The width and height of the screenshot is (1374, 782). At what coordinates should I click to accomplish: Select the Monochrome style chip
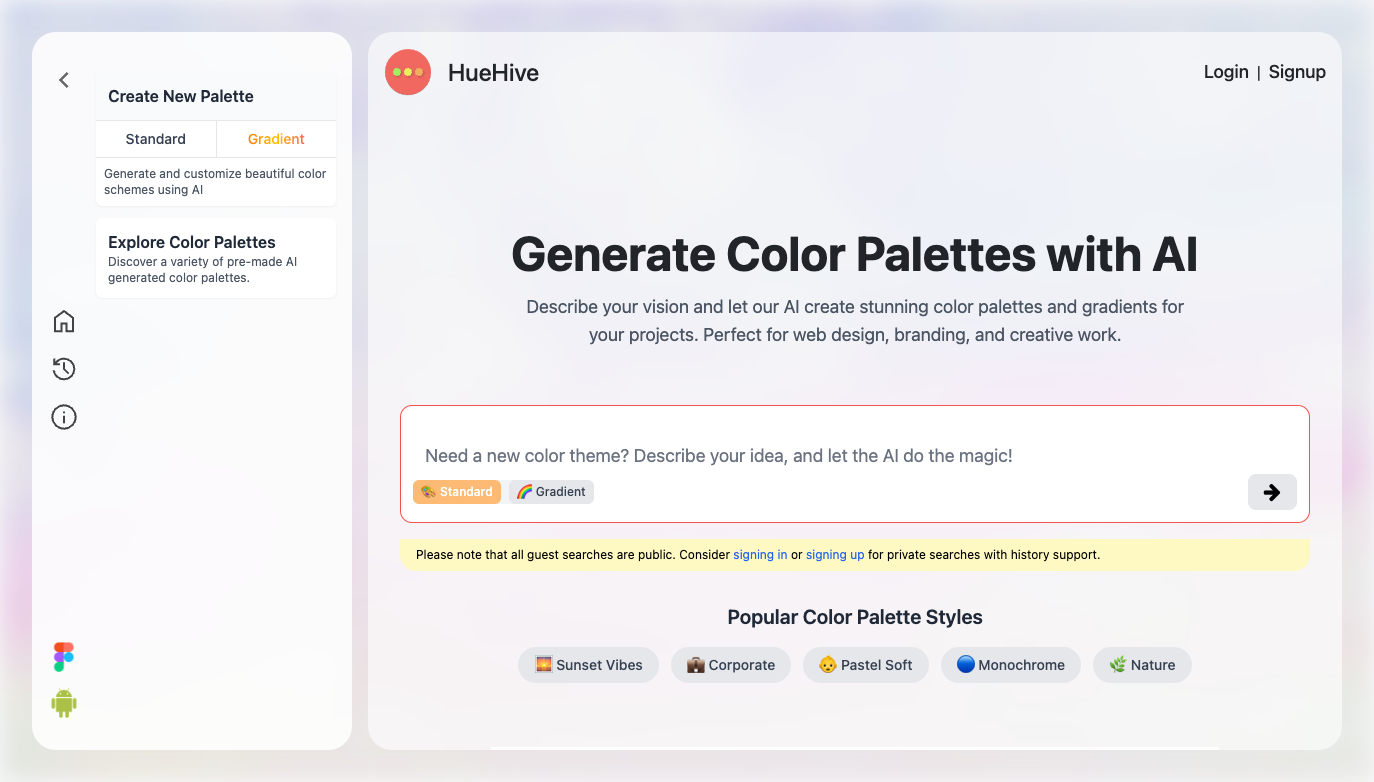[x=1010, y=664]
